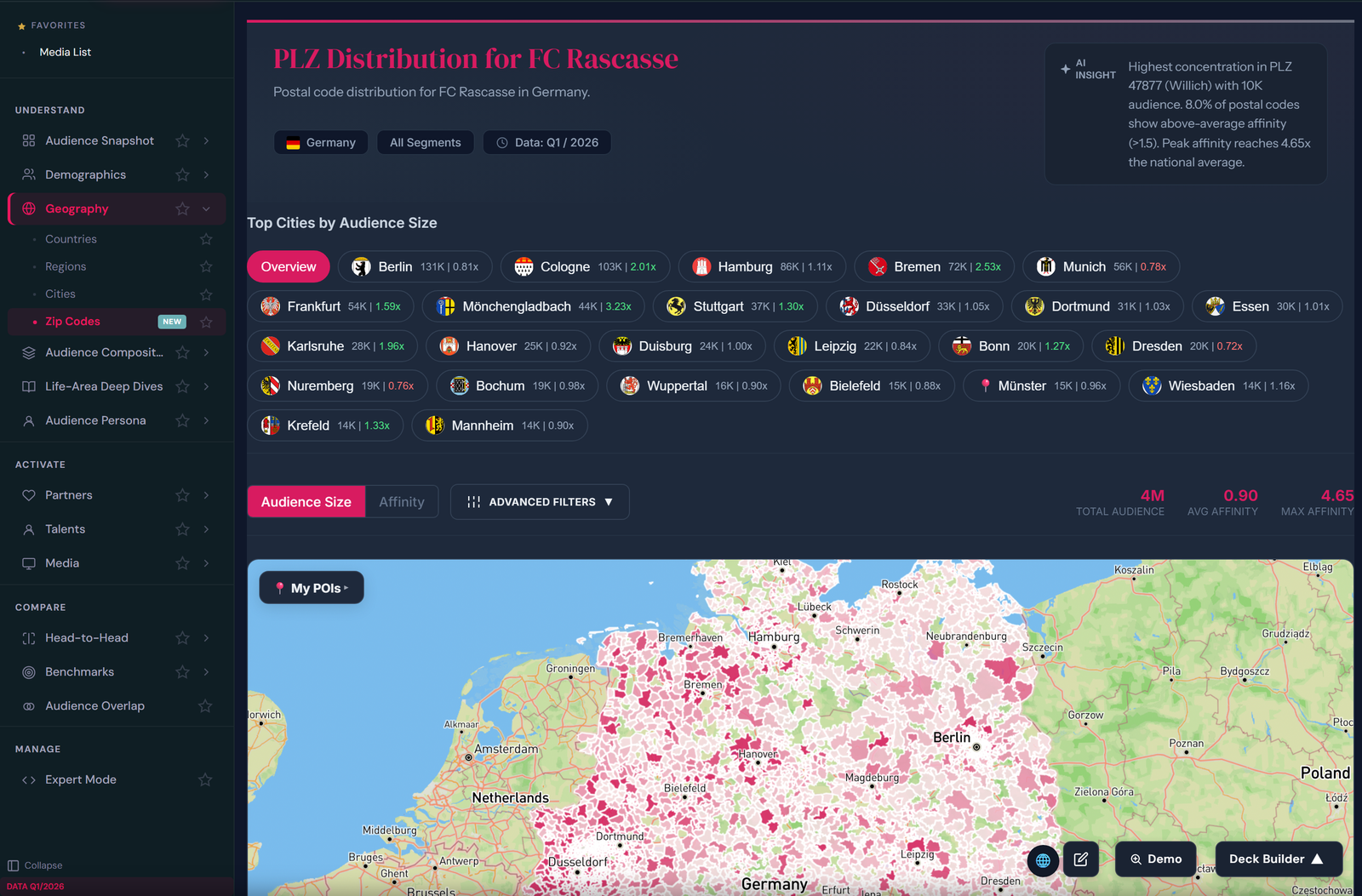This screenshot has height=896, width=1362.
Task: Click the Stuttgart city crest icon
Action: tap(676, 306)
